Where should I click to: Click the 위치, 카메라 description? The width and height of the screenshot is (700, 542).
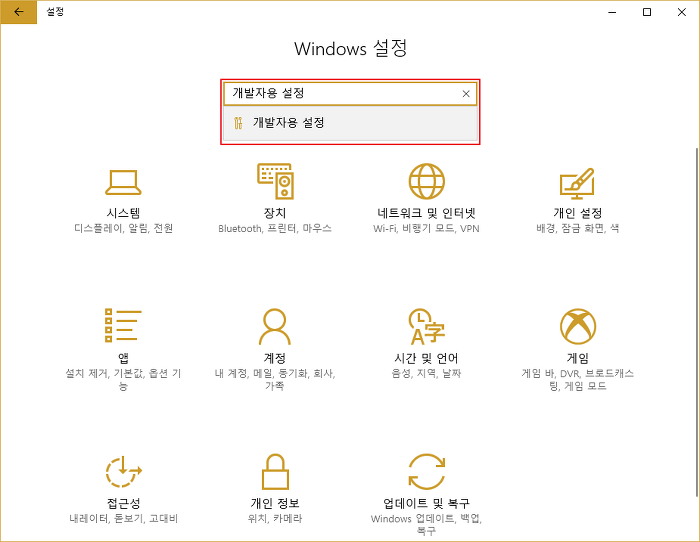coord(275,518)
